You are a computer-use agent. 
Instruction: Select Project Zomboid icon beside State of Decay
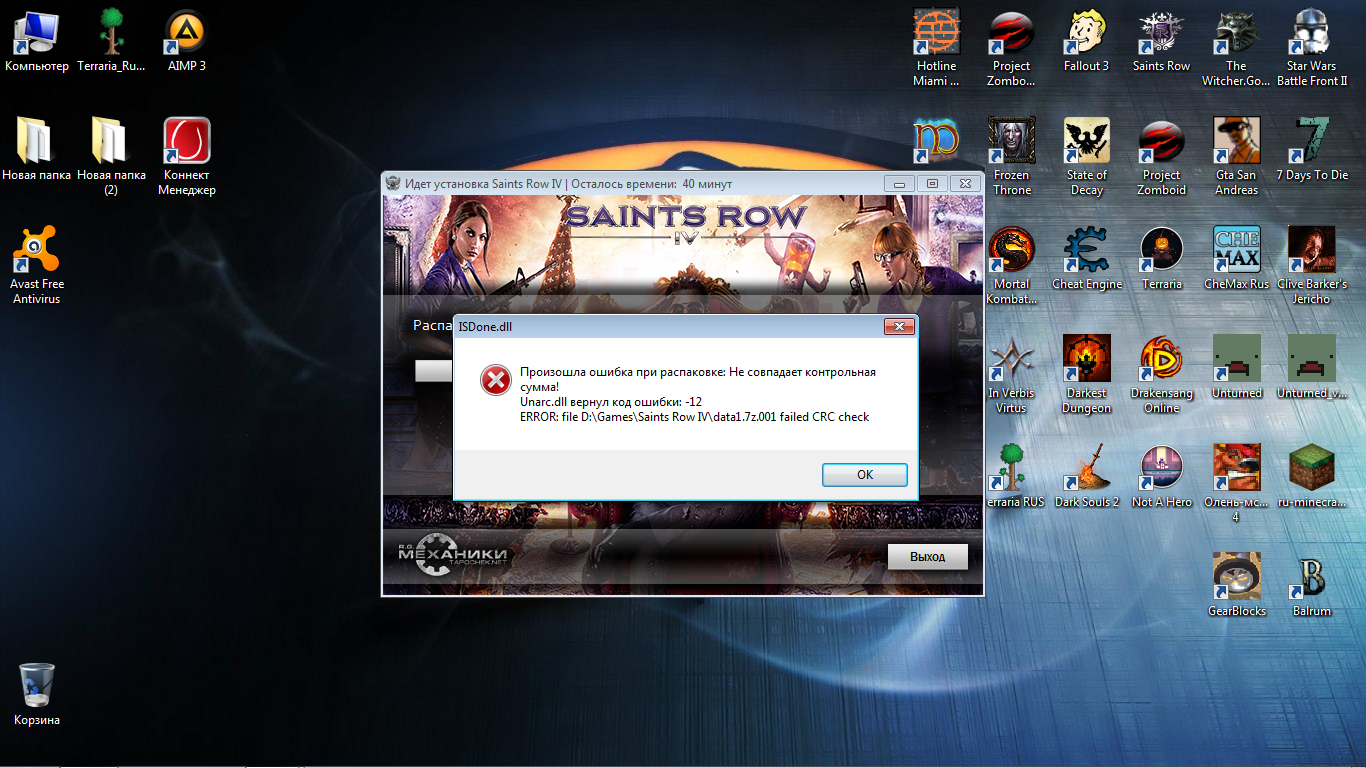pos(1161,157)
